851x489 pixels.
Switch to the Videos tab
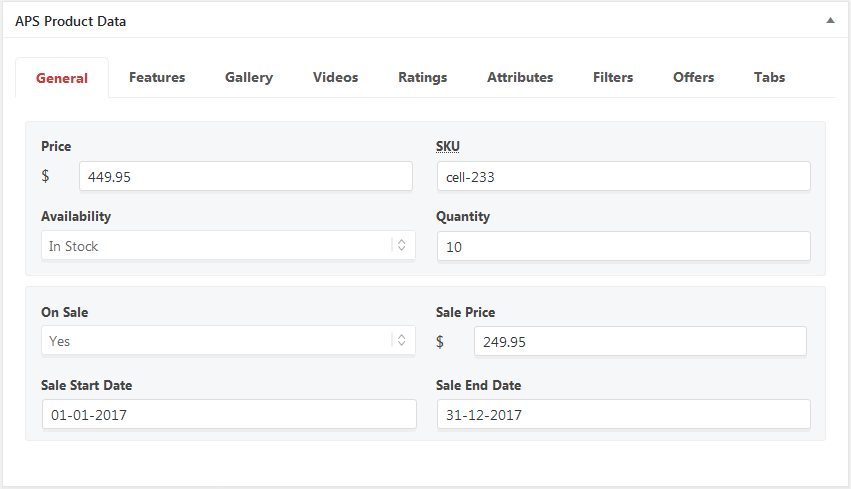coord(335,78)
